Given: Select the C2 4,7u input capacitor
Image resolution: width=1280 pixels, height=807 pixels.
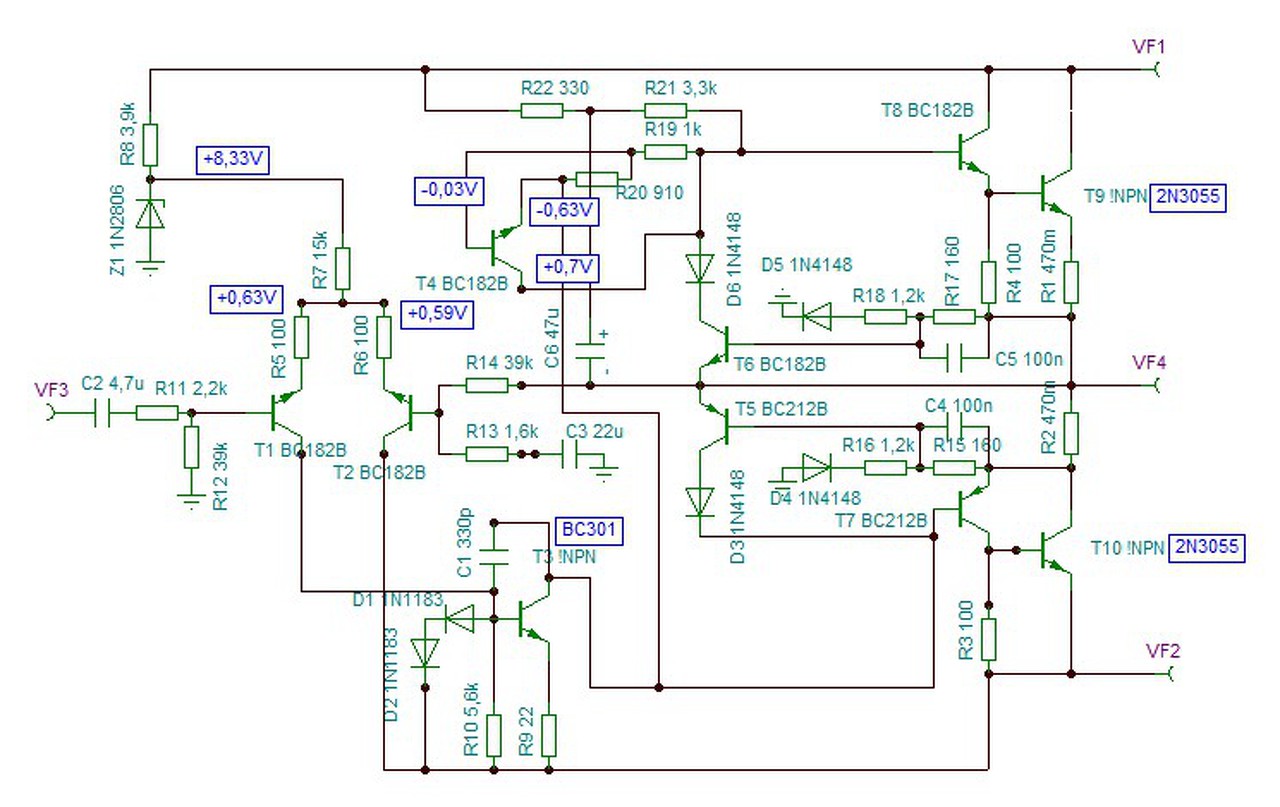Looking at the screenshot, I should pyautogui.click(x=105, y=412).
